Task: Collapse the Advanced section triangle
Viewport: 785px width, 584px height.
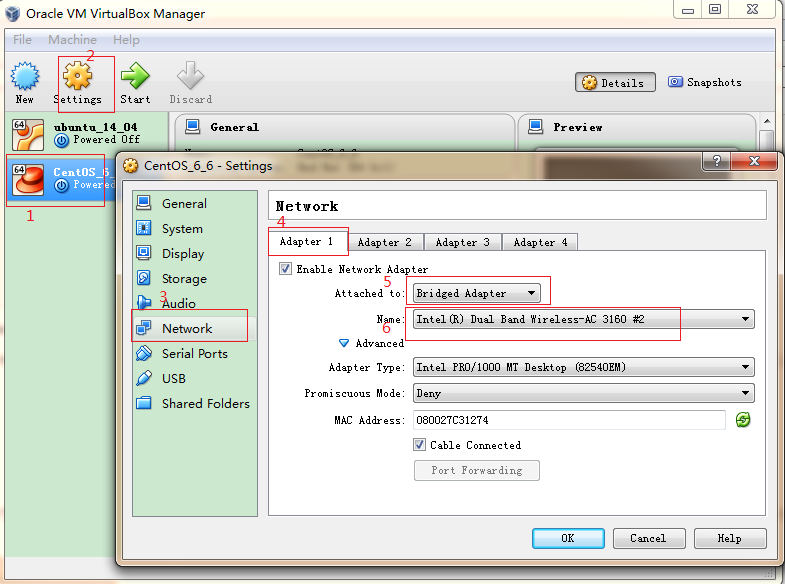Action: [344, 343]
